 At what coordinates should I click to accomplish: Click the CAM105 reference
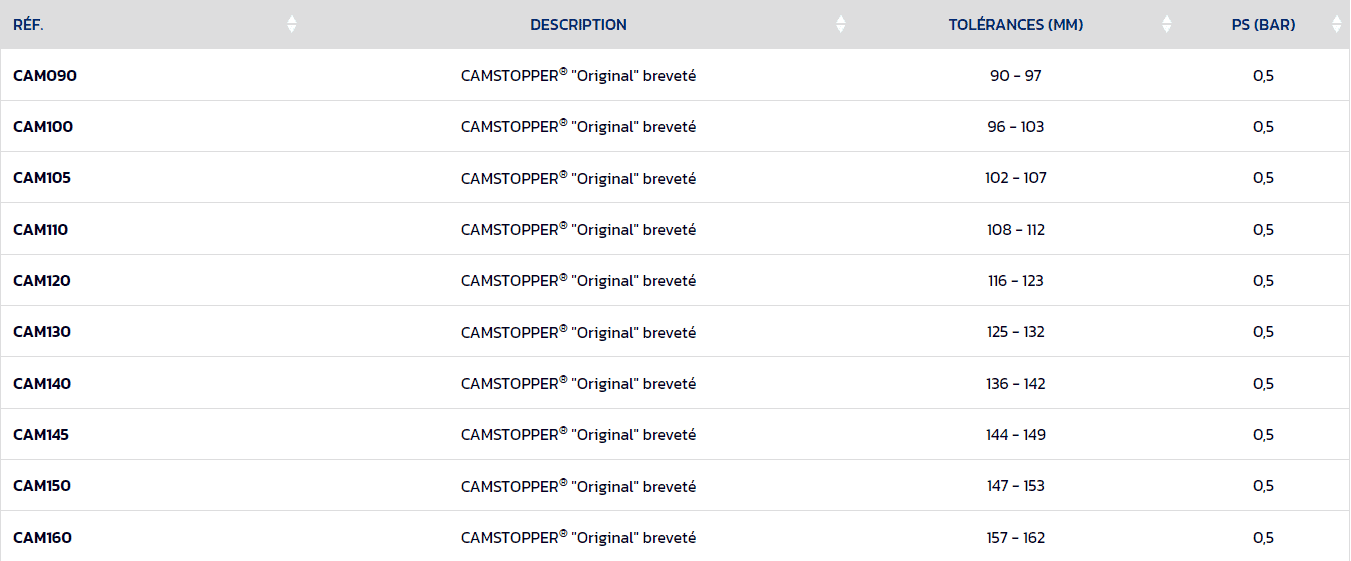coord(42,178)
